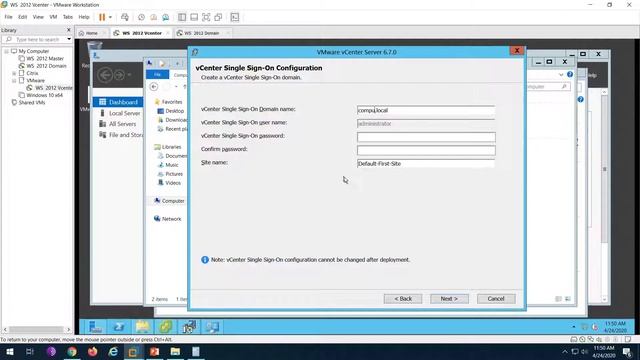The image size is (640, 360).
Task: Collapse the My Computer tree node
Action: coord(7,51)
